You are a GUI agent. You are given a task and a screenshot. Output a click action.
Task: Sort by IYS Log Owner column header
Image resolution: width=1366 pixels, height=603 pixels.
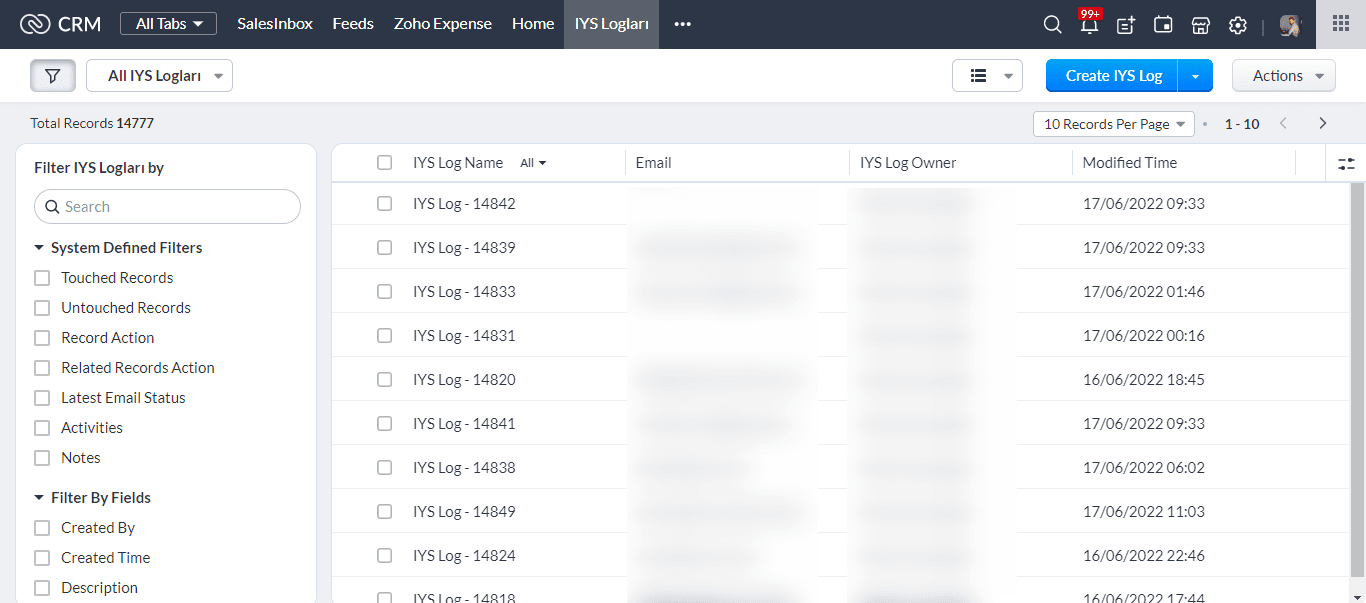point(908,163)
